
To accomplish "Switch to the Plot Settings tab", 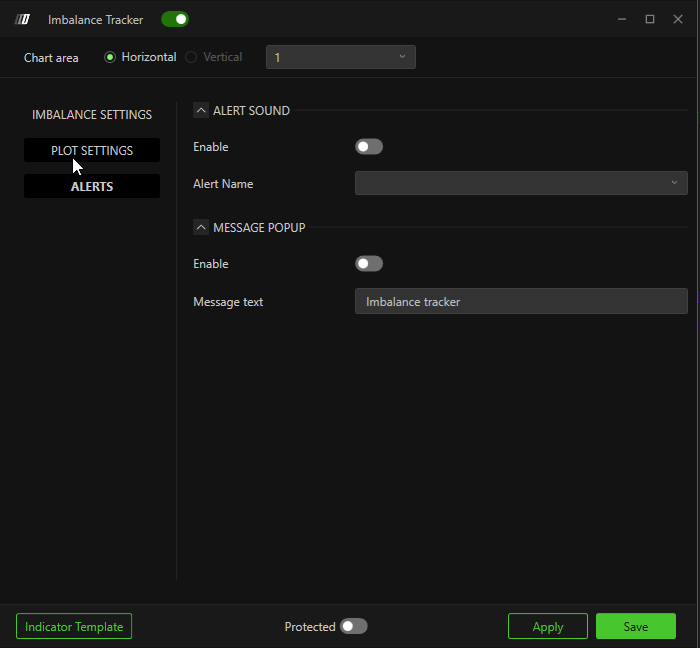I will pos(92,150).
